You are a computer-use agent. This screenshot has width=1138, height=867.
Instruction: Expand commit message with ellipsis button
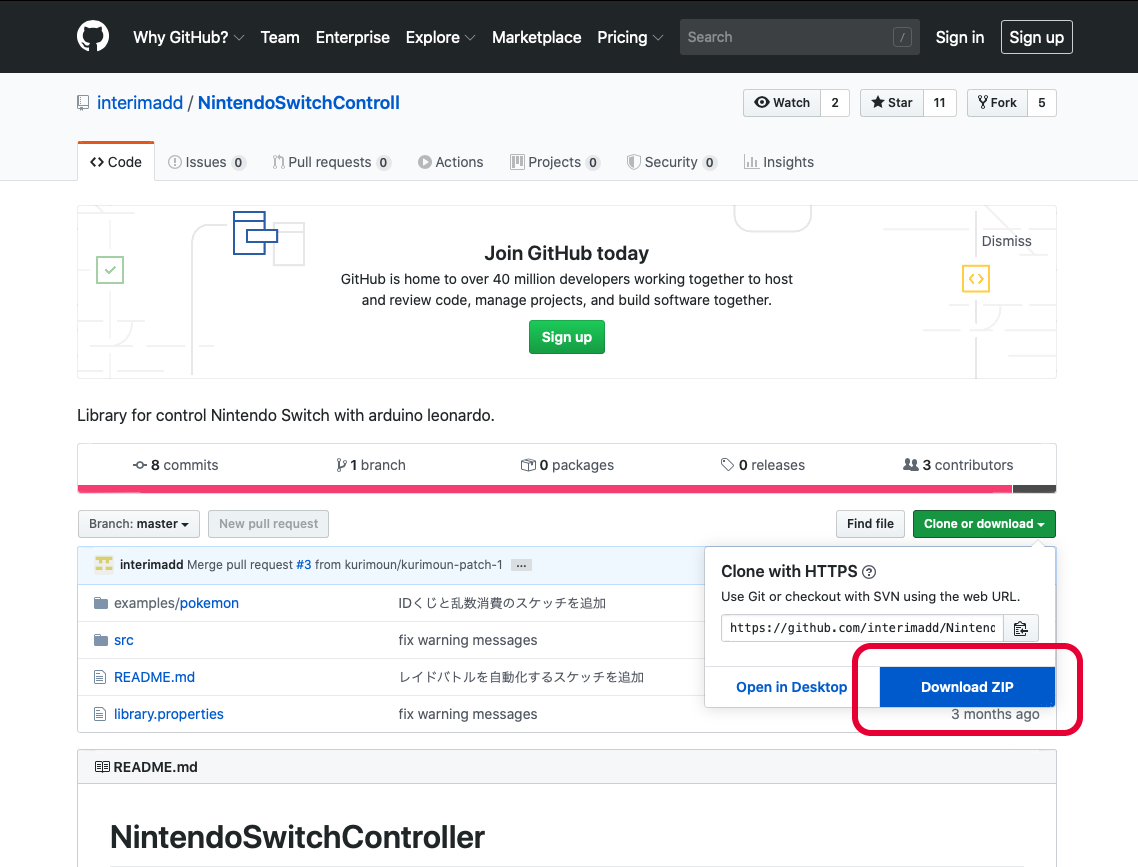point(521,565)
